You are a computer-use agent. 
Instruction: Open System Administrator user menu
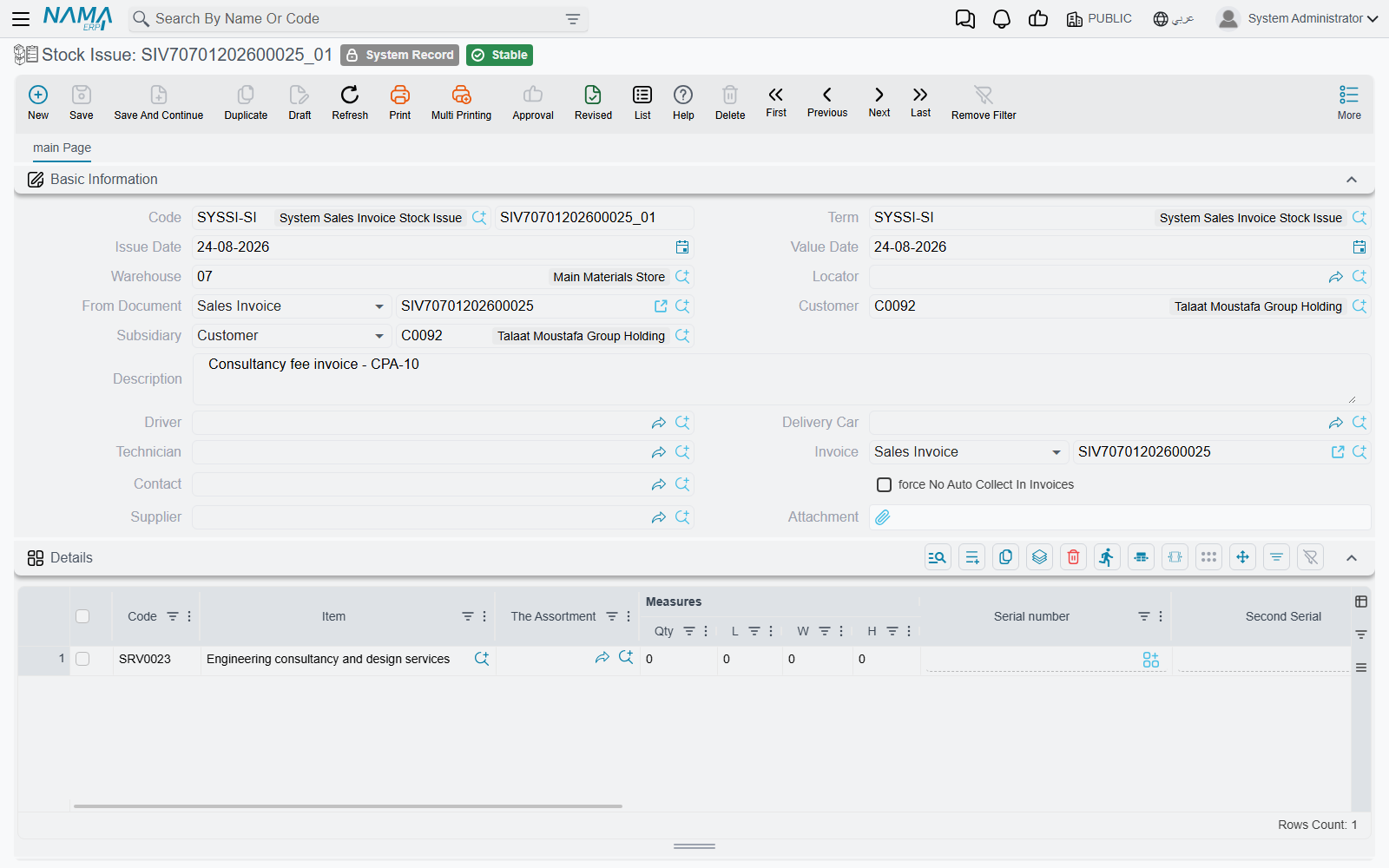(x=1298, y=18)
